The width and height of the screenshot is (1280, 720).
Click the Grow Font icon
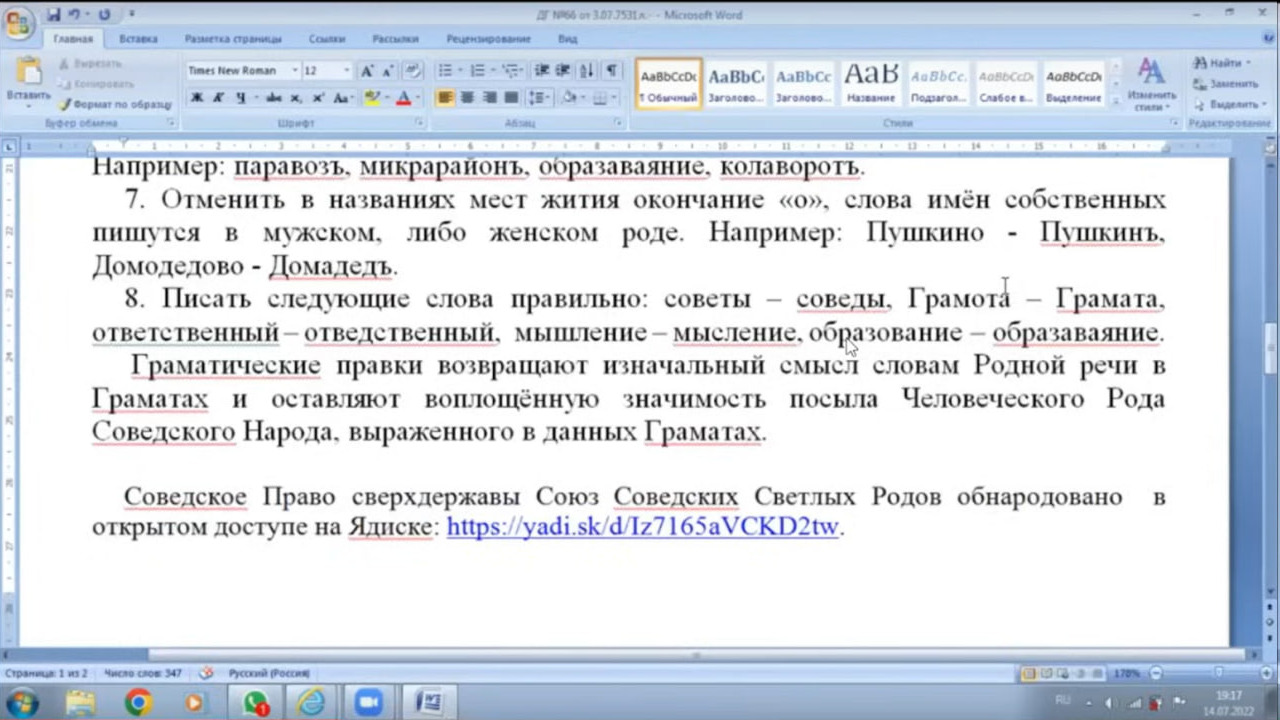[x=367, y=71]
